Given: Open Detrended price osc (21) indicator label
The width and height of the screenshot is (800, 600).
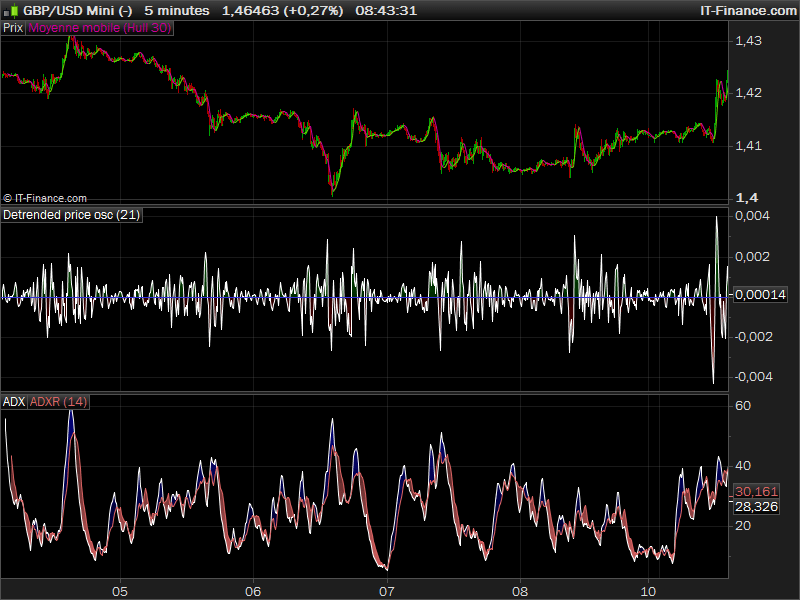Looking at the screenshot, I should 71,215.
